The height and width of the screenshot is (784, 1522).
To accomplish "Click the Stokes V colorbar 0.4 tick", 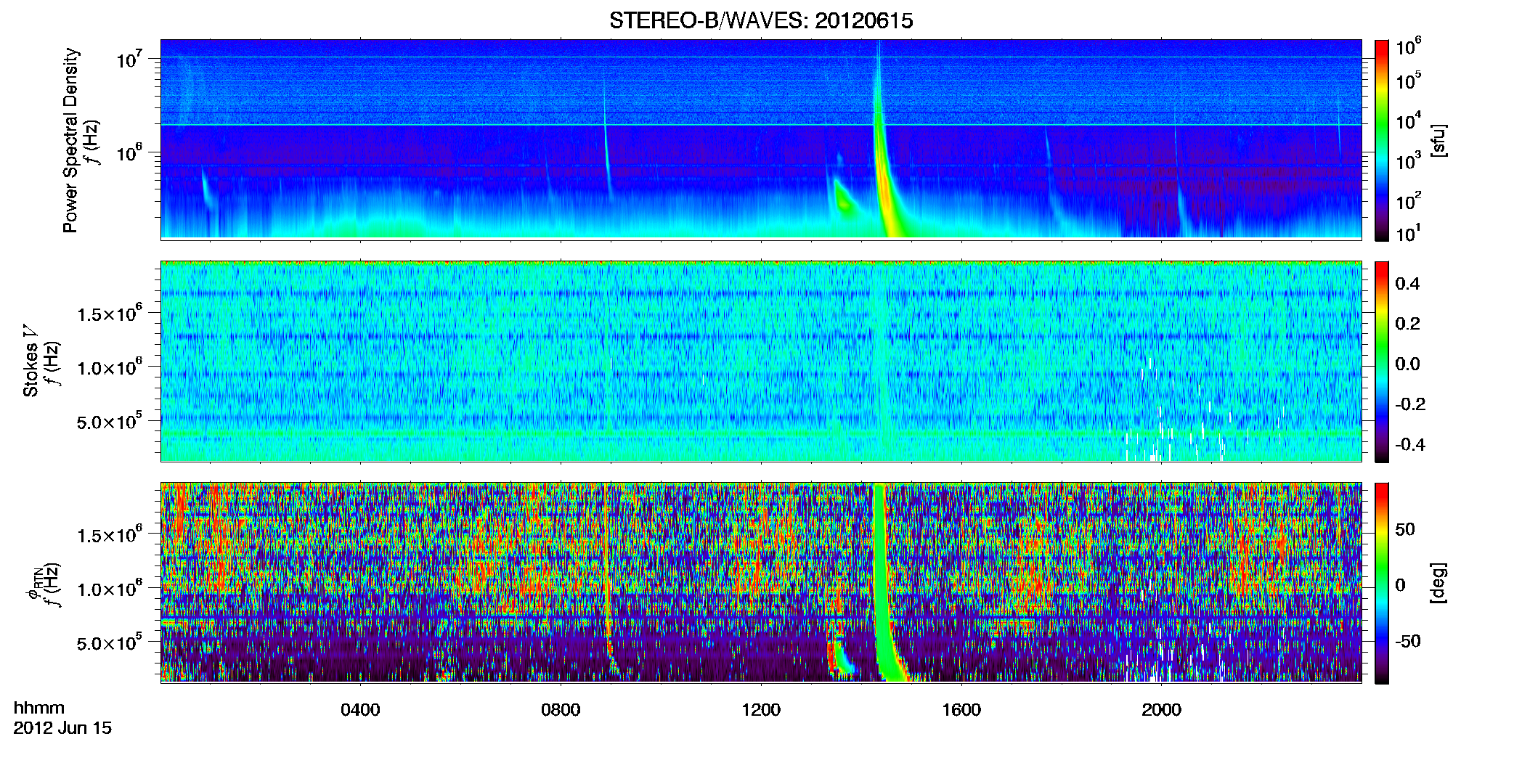I will (1407, 284).
